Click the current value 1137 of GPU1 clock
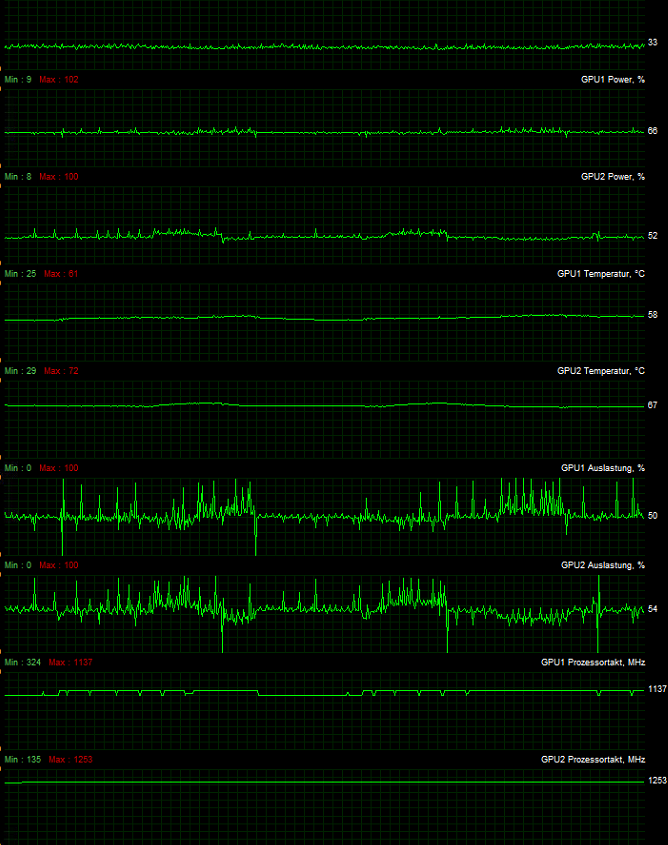This screenshot has height=845, width=668. point(657,689)
